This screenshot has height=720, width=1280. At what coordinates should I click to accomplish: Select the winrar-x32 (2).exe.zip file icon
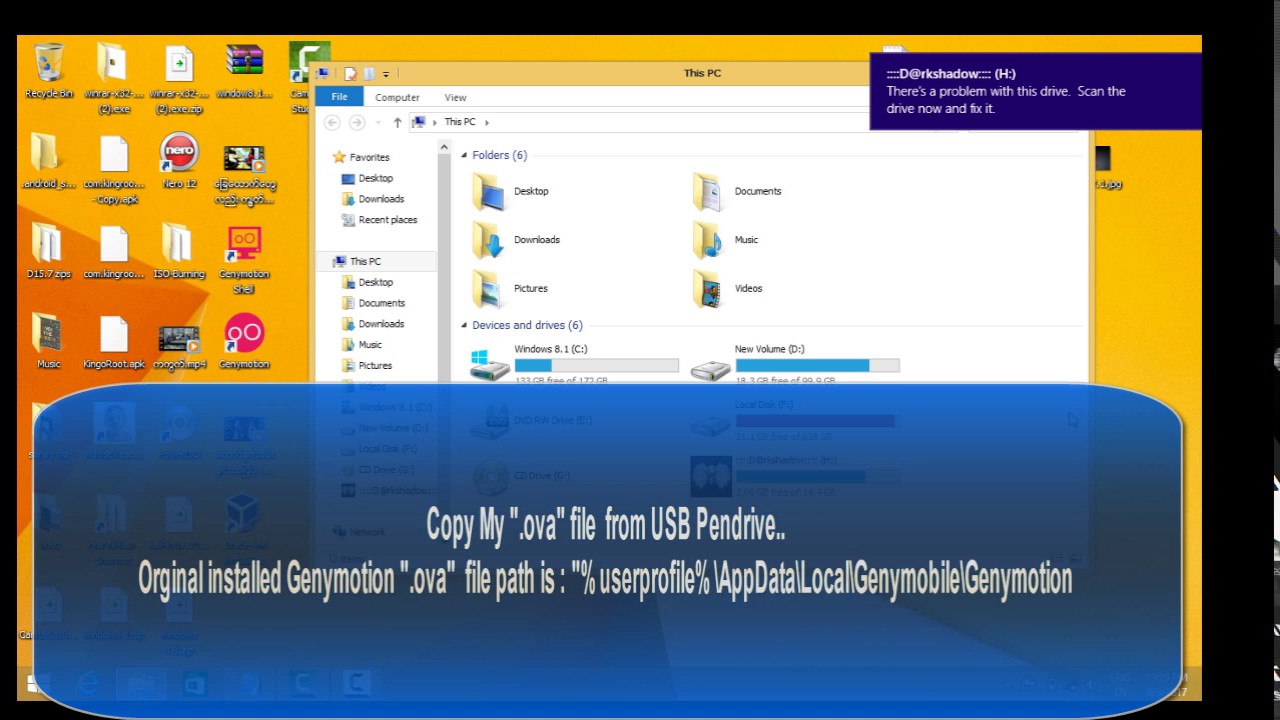click(x=179, y=78)
